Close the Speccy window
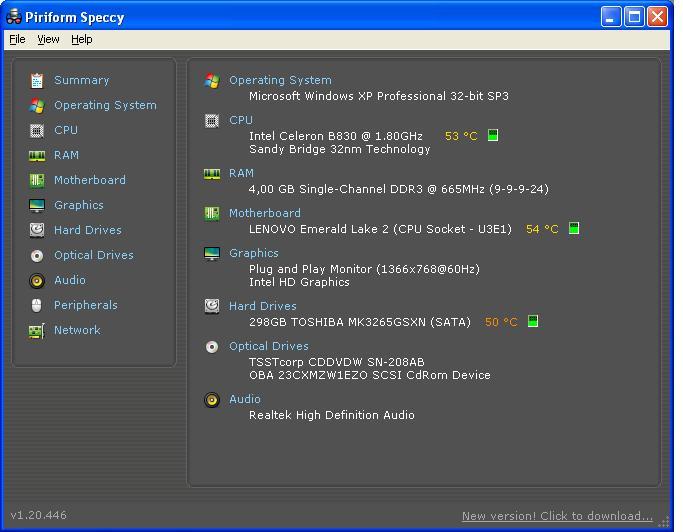The image size is (683, 532). coord(657,17)
